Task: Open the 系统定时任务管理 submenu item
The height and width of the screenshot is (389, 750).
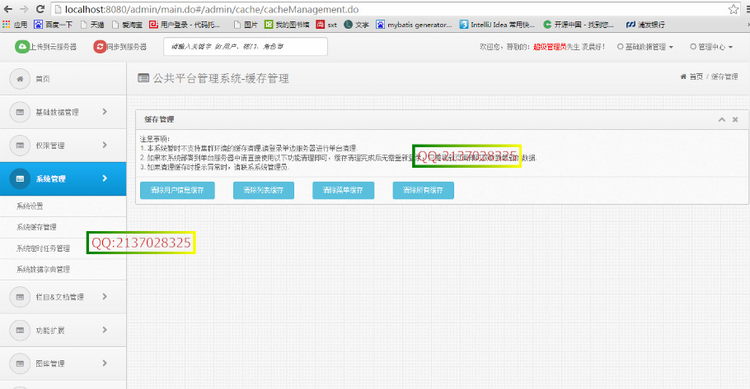Action: (x=43, y=248)
